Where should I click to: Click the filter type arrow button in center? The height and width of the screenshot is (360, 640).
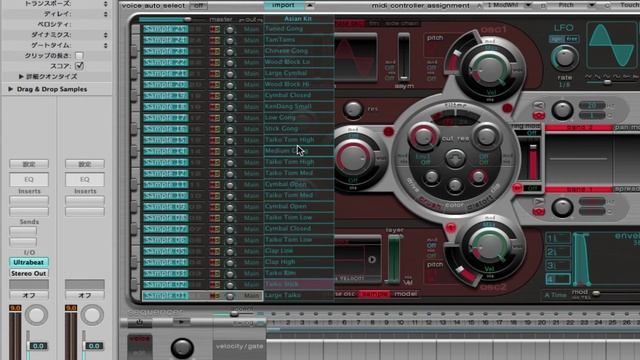[455, 158]
